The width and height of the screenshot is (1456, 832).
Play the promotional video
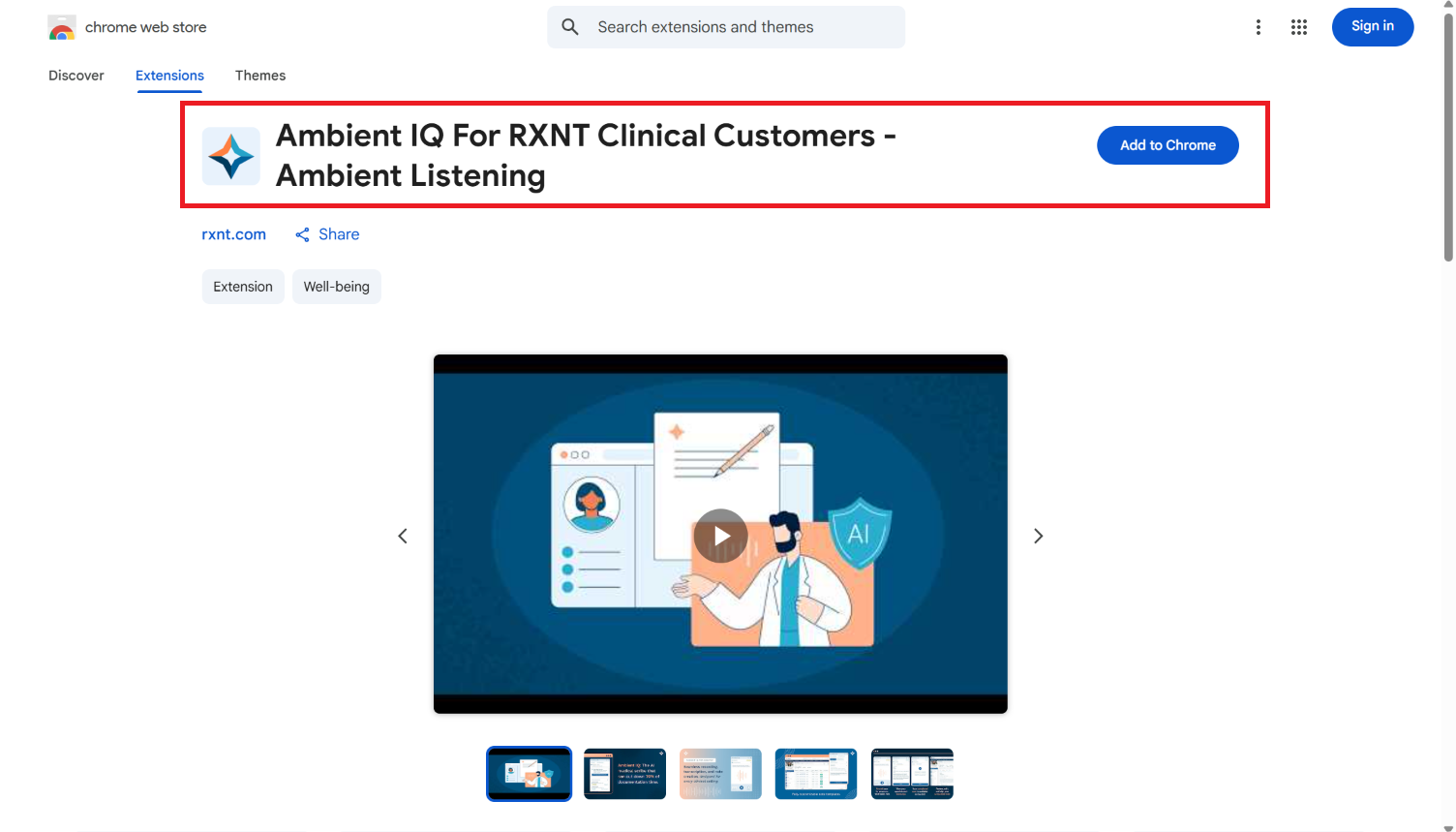pos(720,536)
